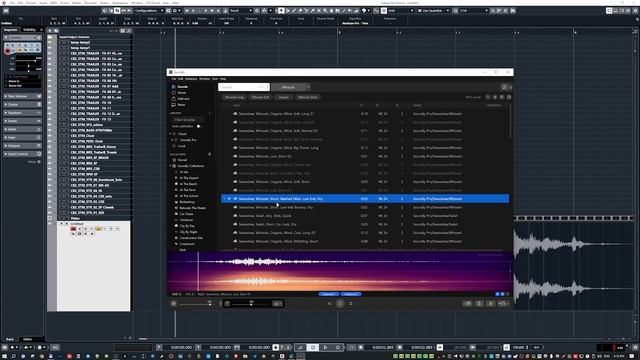Screen dimensions: 640x360
Task: Open the Help menu in Soundly
Action: [223, 79]
